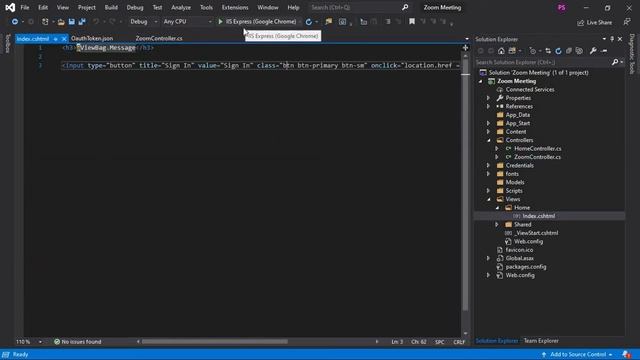Screen dimensions: 640x360
Task: Switch to the ZoomController.cs tab
Action: (x=159, y=38)
